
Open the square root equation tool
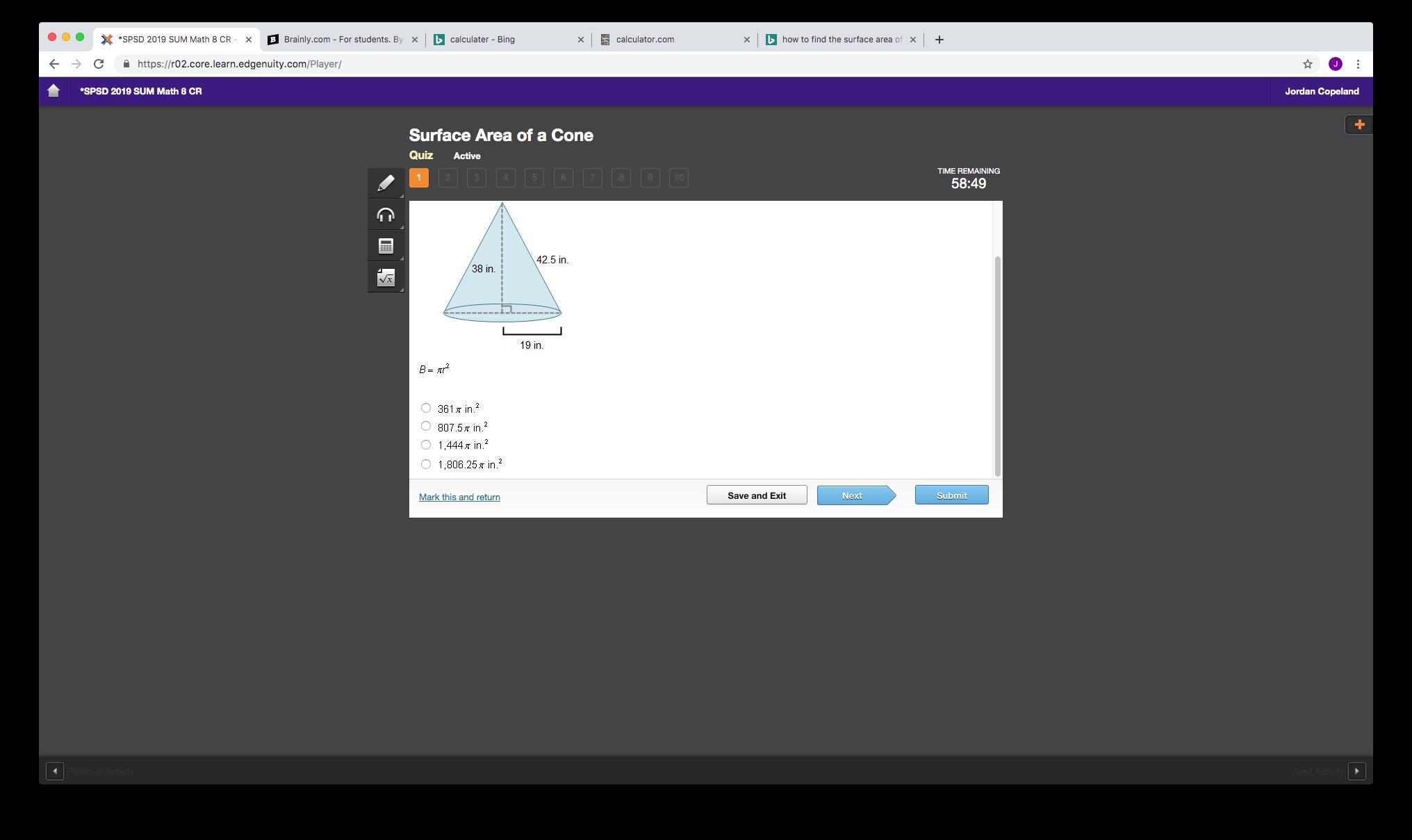(x=386, y=278)
